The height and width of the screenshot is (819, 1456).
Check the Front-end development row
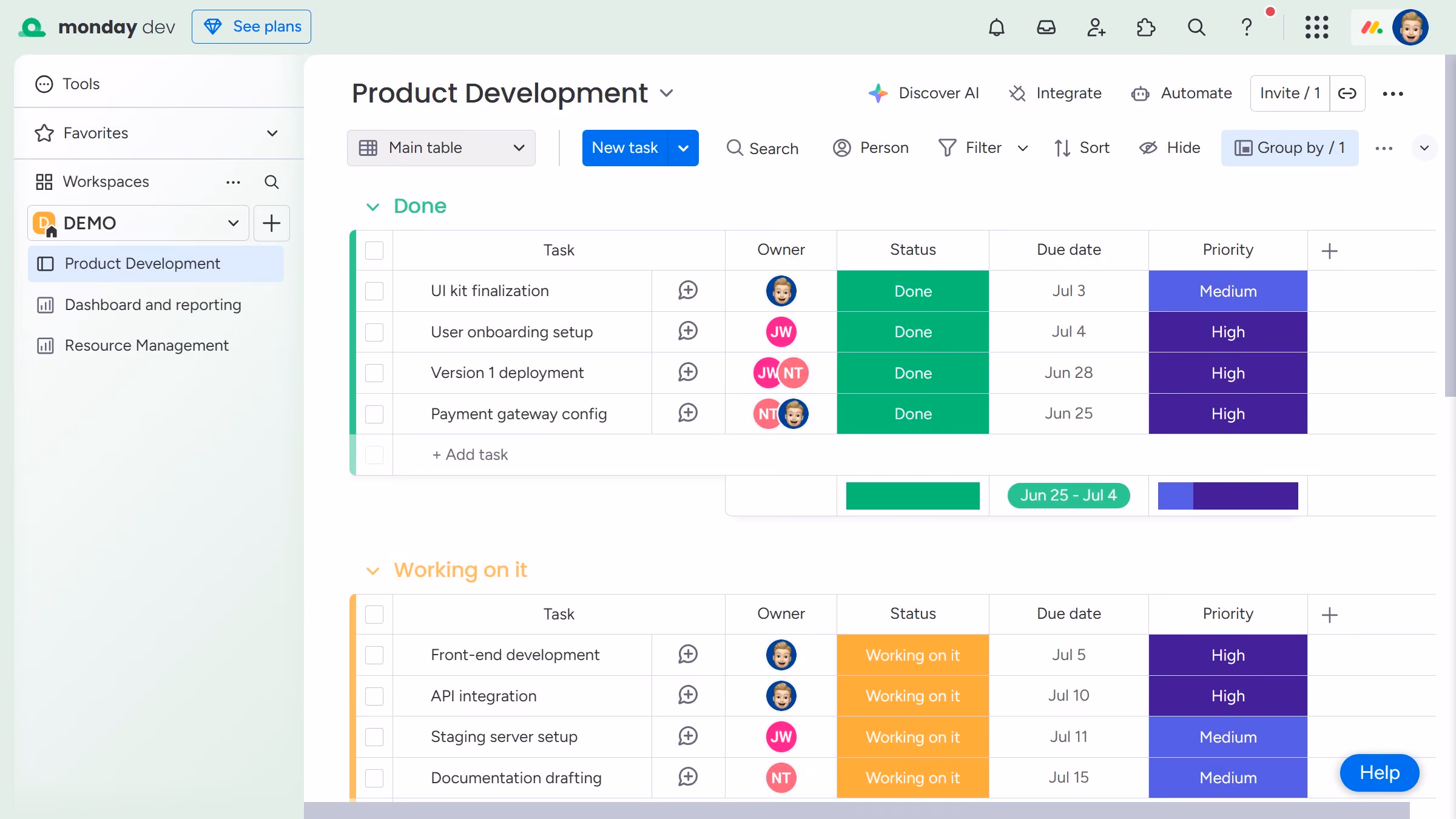[x=374, y=655]
